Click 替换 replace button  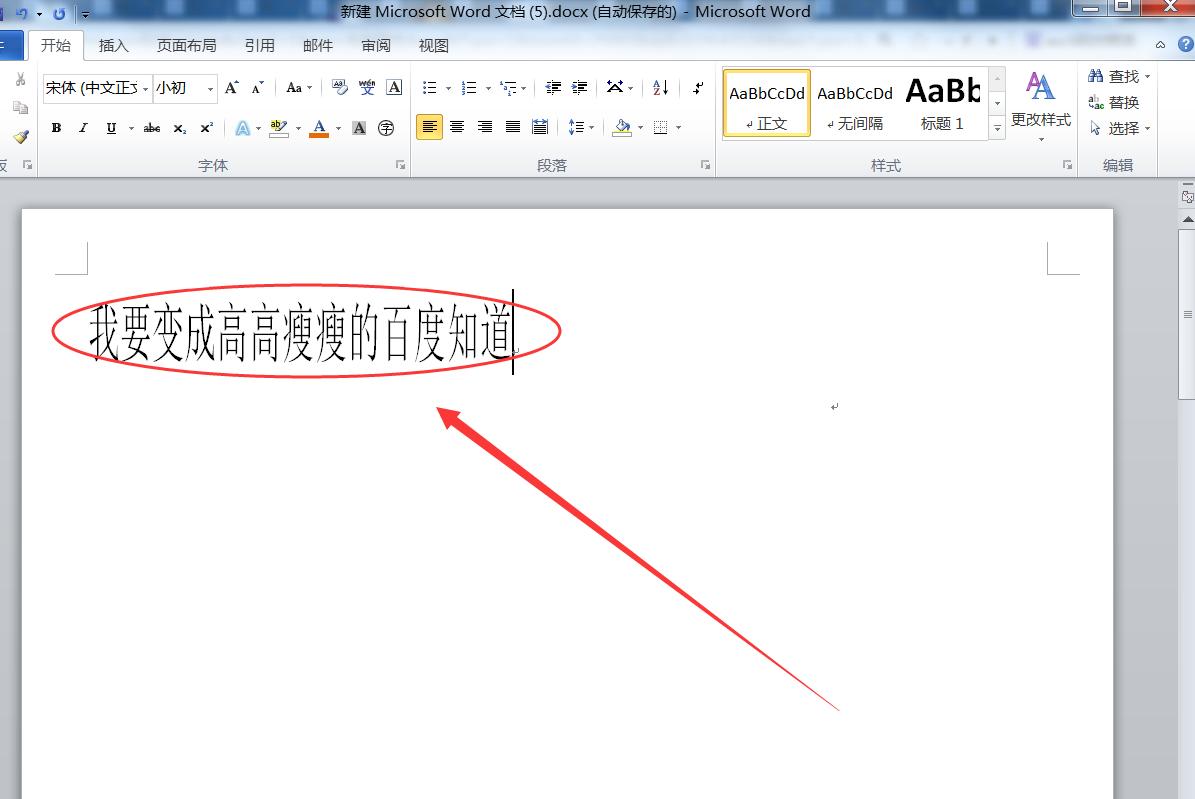(1113, 102)
